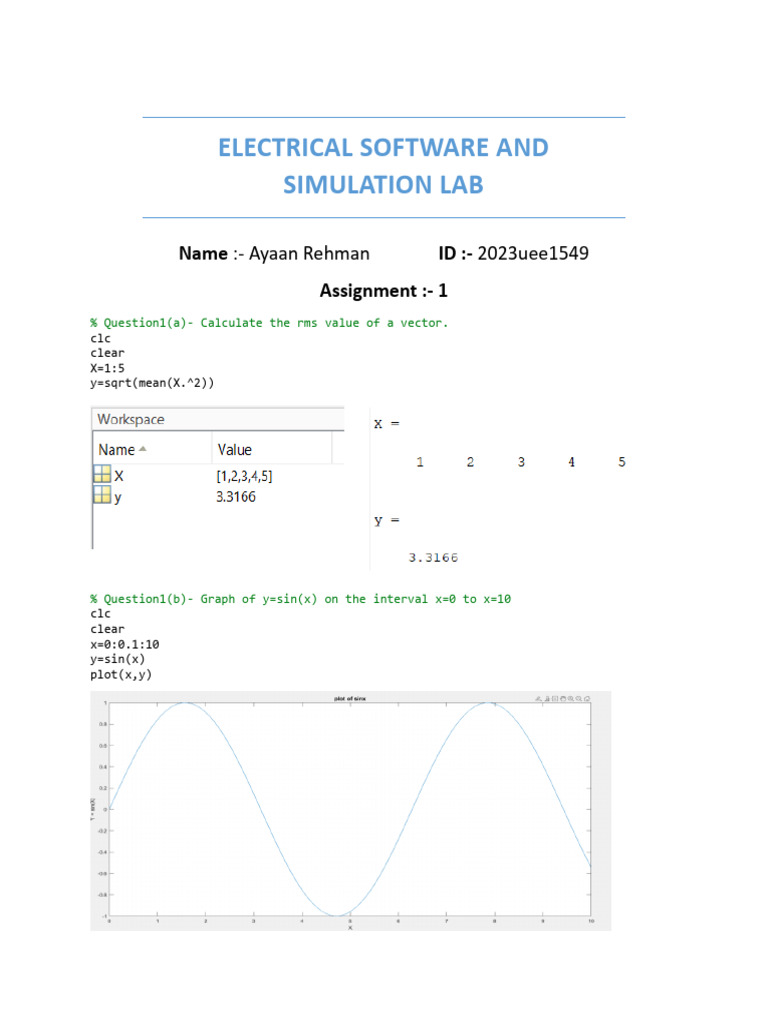Click the output label y =
Image resolution: width=768 pixels, height=1024 pixels.
387,520
